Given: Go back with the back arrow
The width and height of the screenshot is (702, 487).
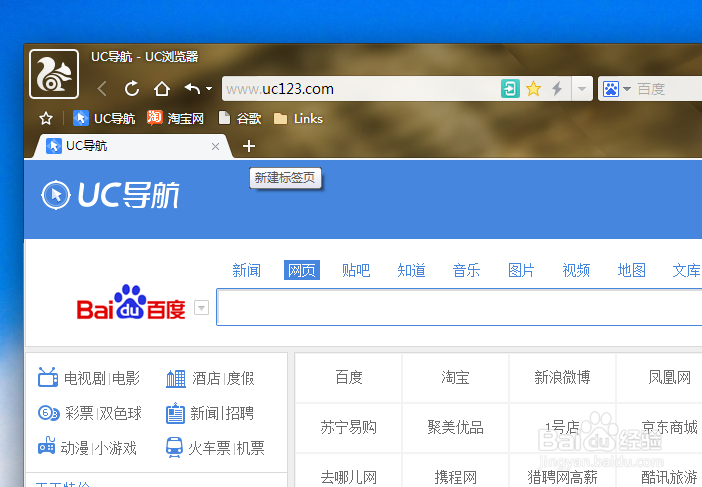Looking at the screenshot, I should click(x=102, y=89).
